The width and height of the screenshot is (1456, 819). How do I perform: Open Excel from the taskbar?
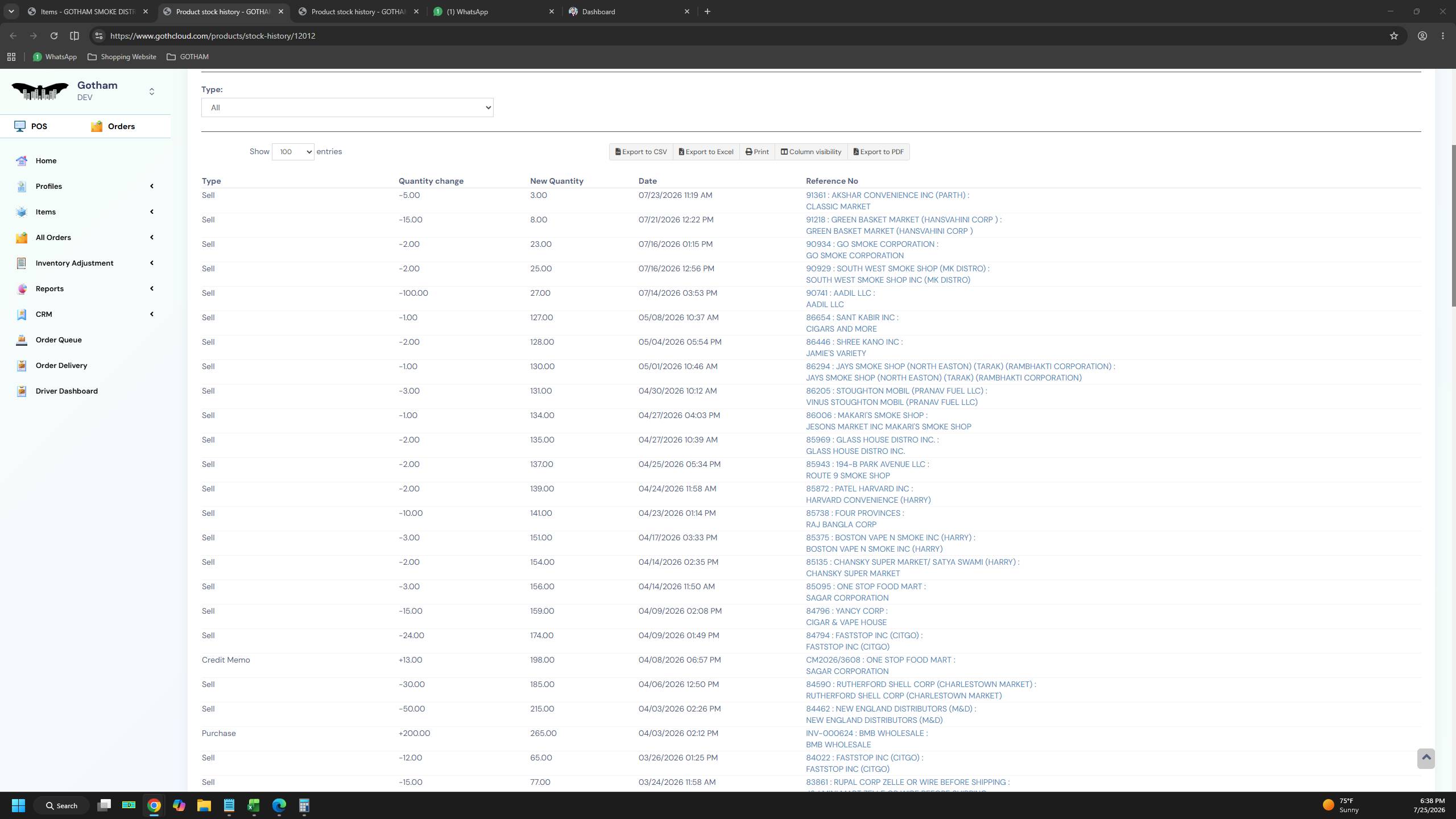point(254,805)
